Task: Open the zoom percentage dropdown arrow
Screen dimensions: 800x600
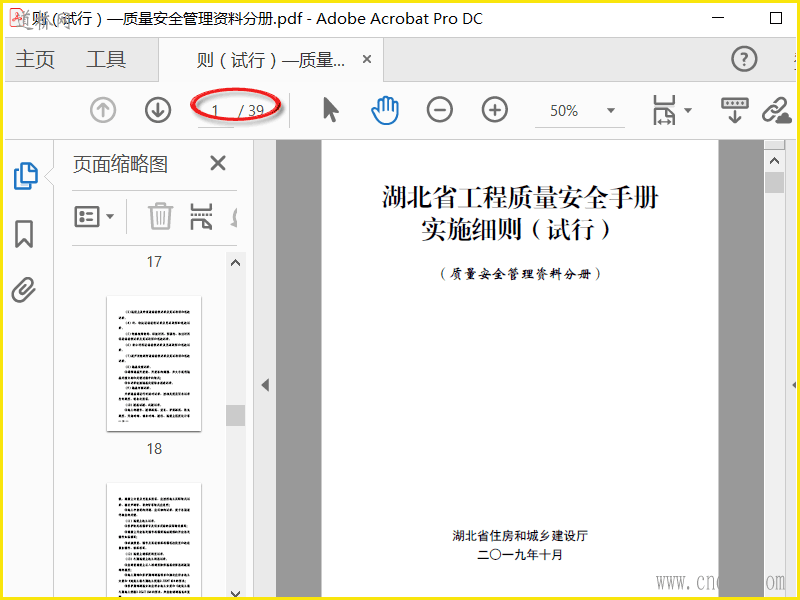Action: pos(611,110)
